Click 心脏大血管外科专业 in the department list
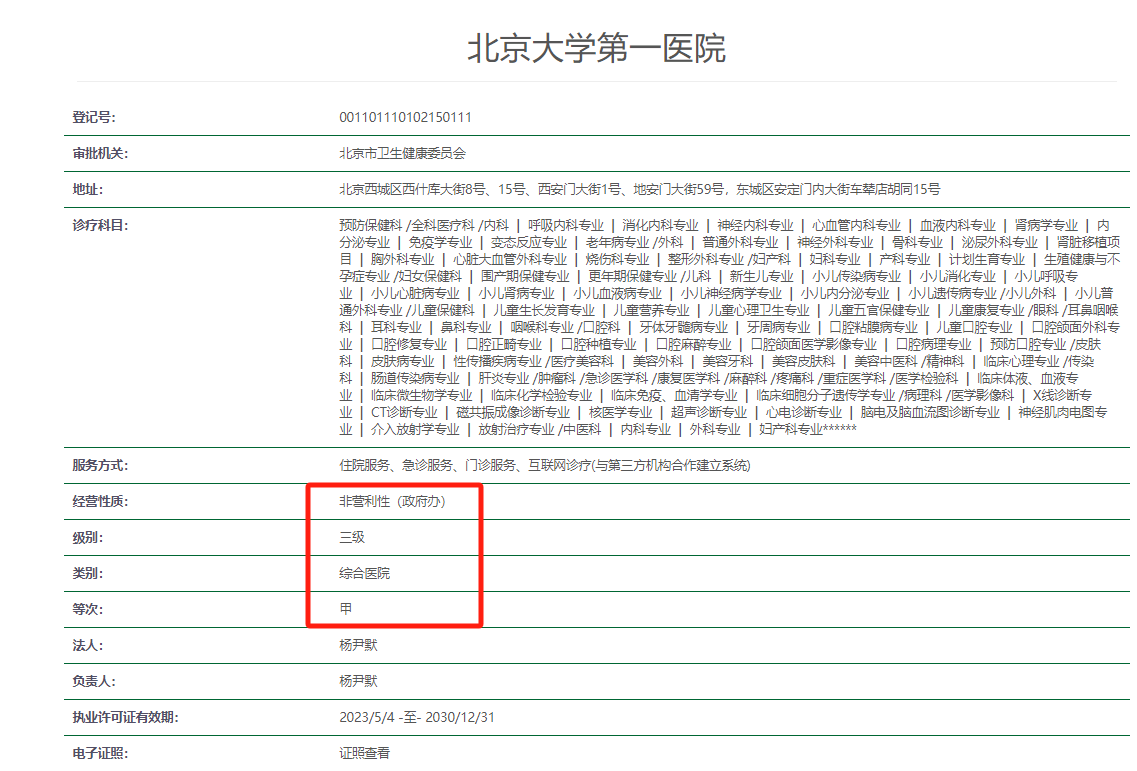This screenshot has width=1137, height=771. [510, 260]
